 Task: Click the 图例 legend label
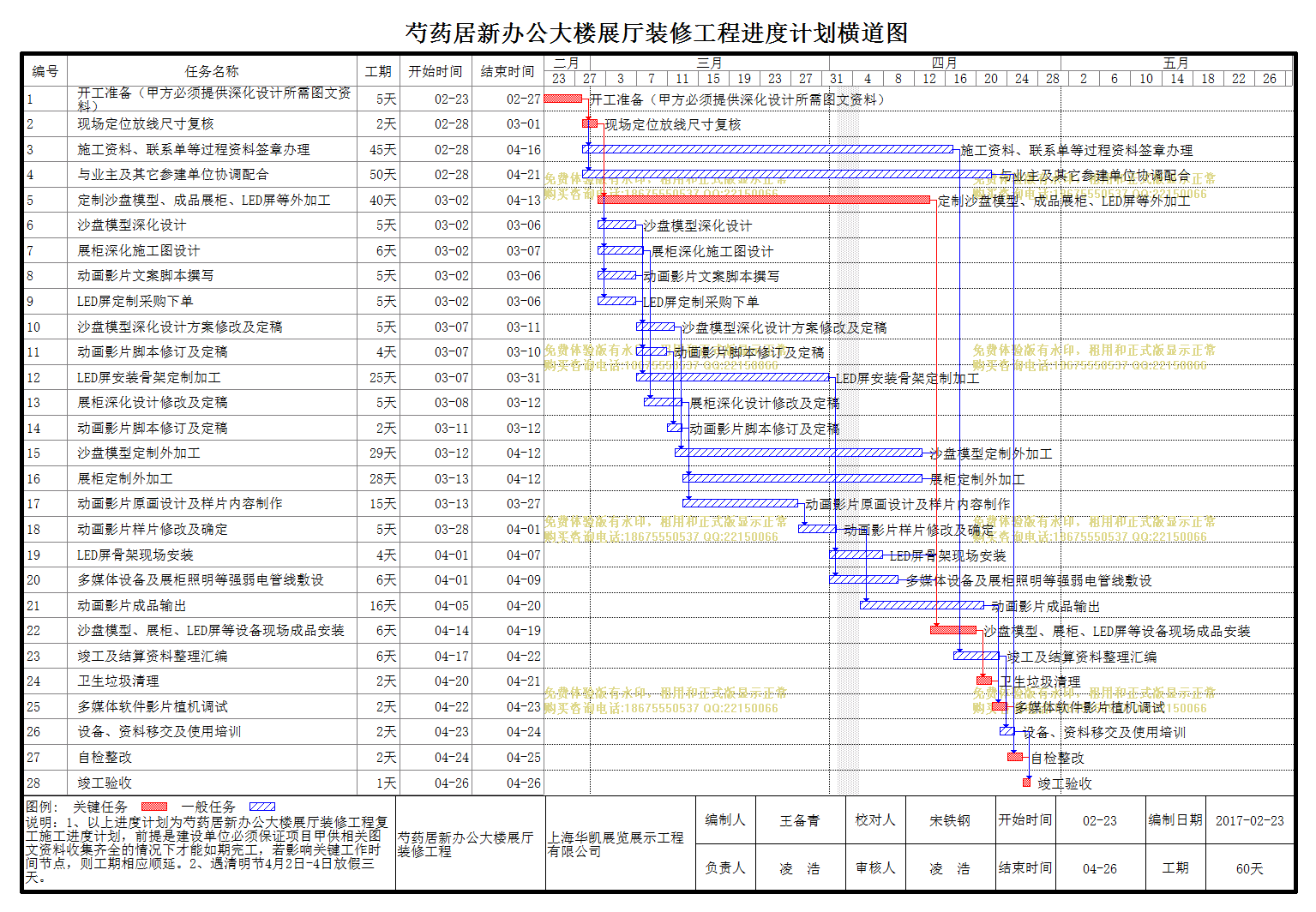click(x=41, y=807)
